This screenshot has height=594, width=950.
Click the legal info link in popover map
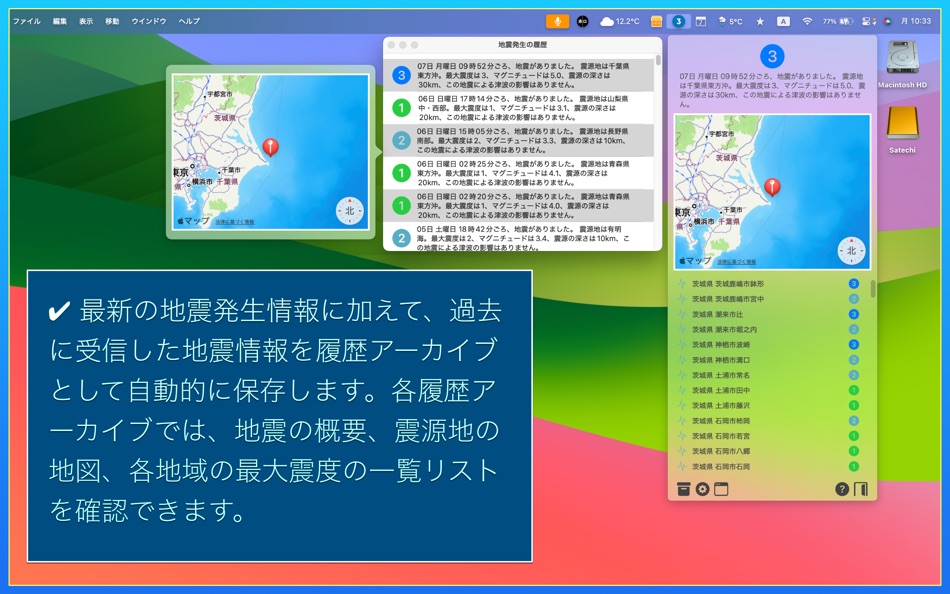235,222
